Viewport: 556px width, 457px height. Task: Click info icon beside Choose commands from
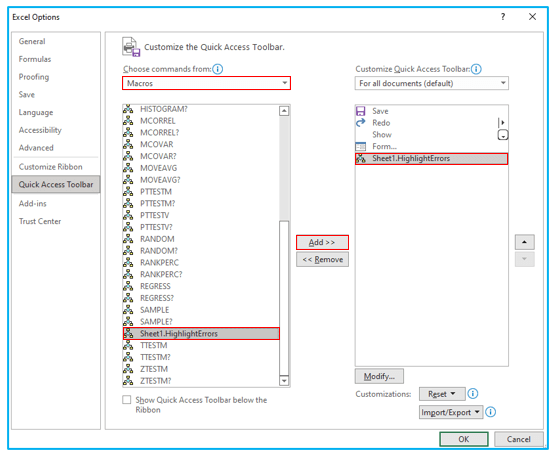[218, 69]
